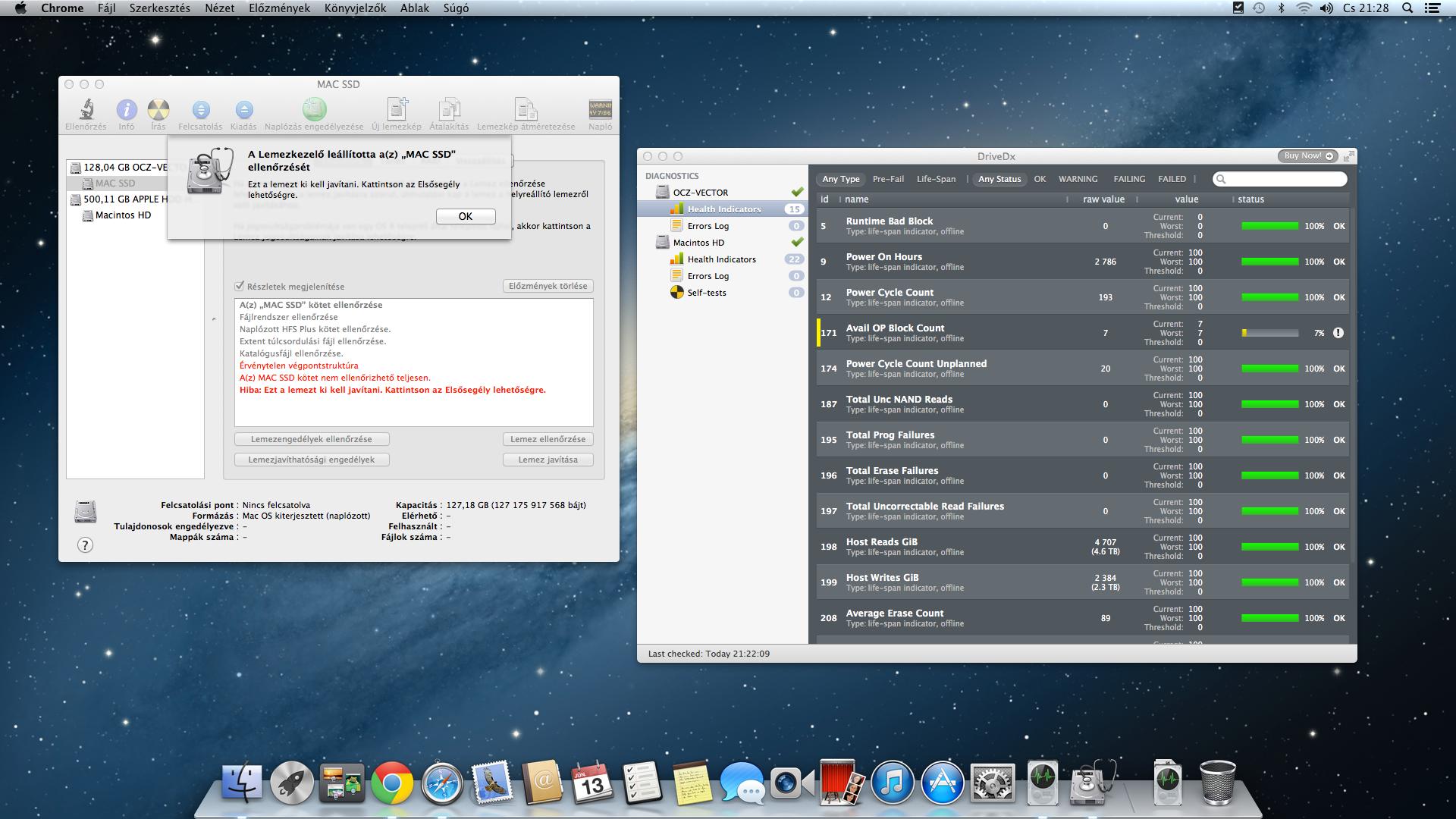Open the Súgó menu
Screen dimensions: 1456x819
pos(455,8)
